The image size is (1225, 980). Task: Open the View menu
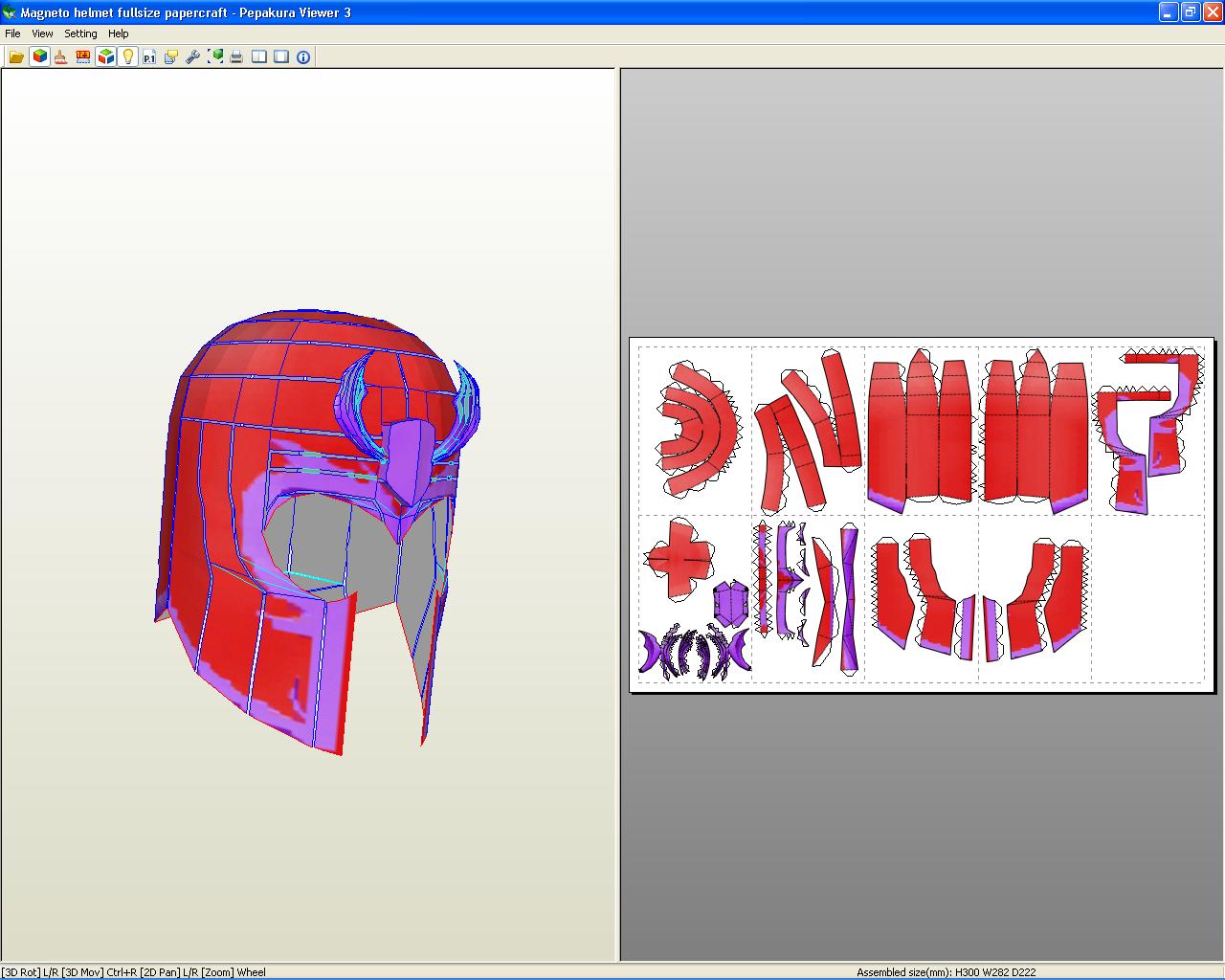click(x=42, y=33)
